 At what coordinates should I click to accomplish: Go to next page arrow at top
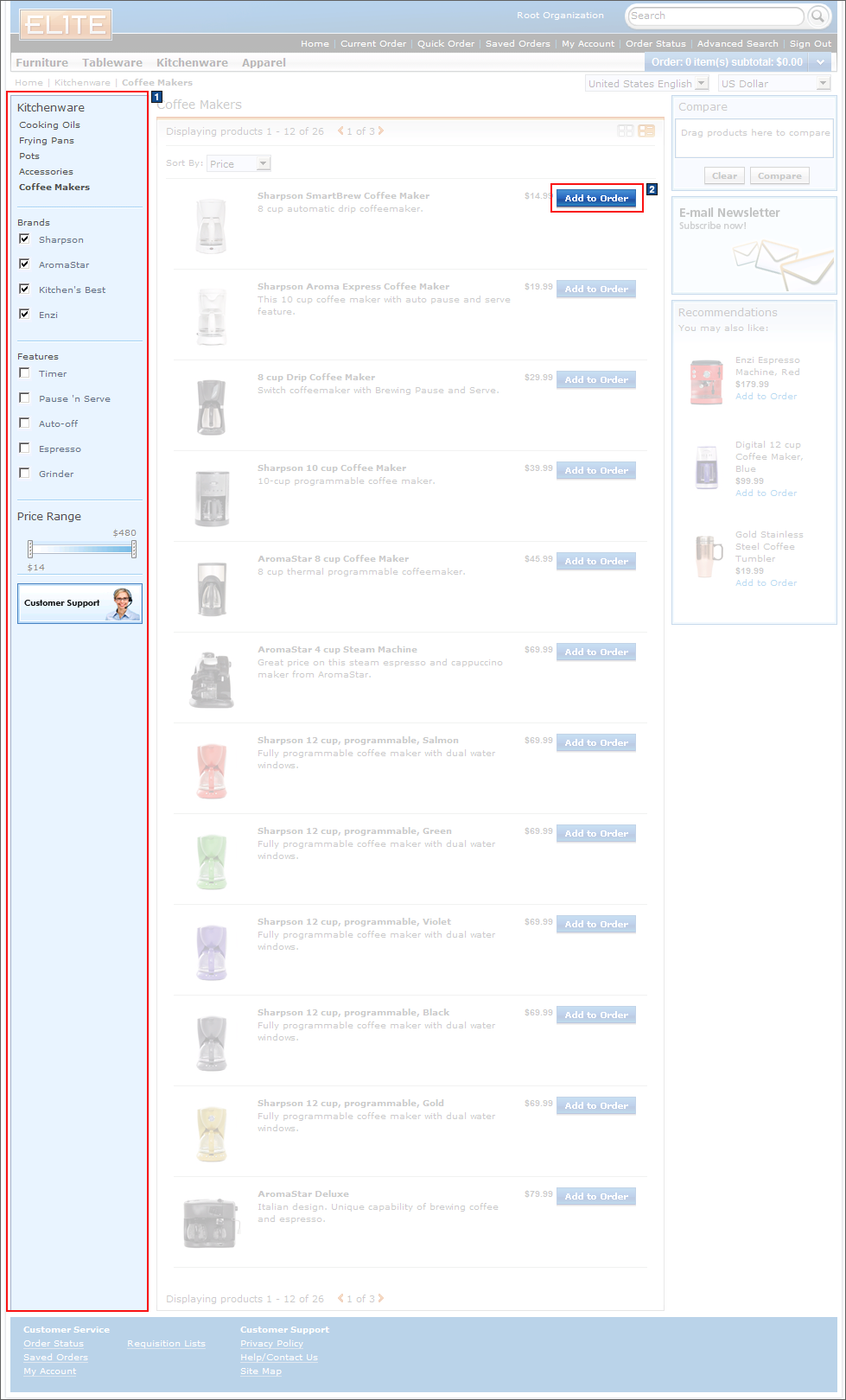click(381, 131)
